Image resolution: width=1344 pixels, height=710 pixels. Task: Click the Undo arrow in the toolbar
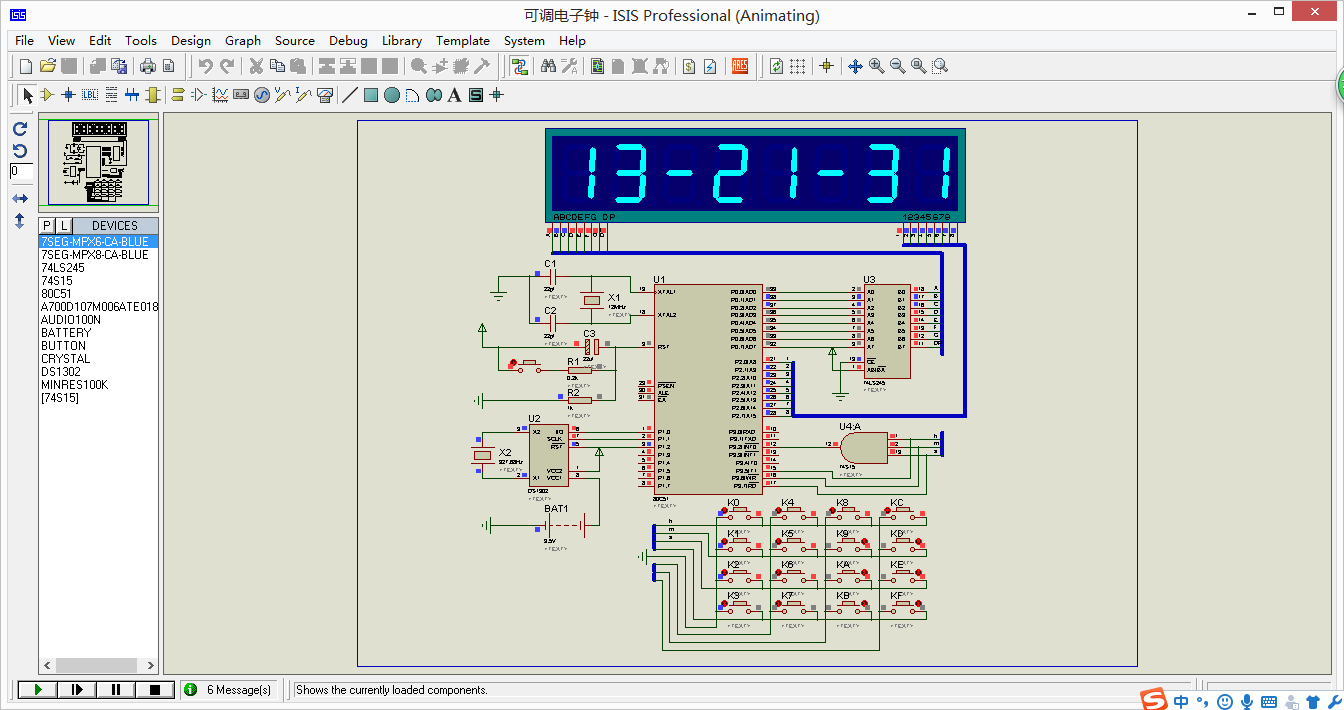coord(205,66)
